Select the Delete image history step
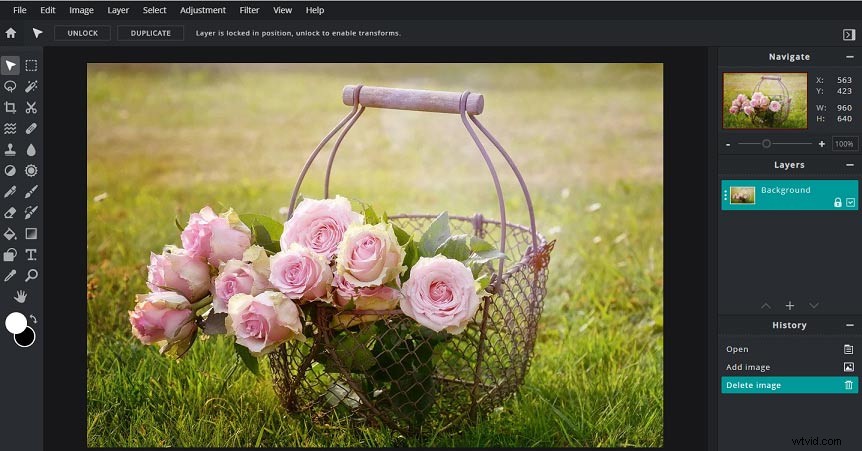The width and height of the screenshot is (862, 451). pos(789,385)
